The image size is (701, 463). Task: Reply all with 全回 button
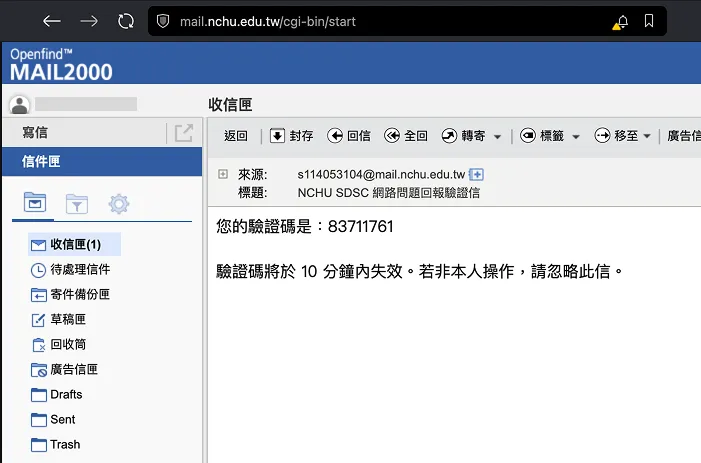click(x=406, y=136)
